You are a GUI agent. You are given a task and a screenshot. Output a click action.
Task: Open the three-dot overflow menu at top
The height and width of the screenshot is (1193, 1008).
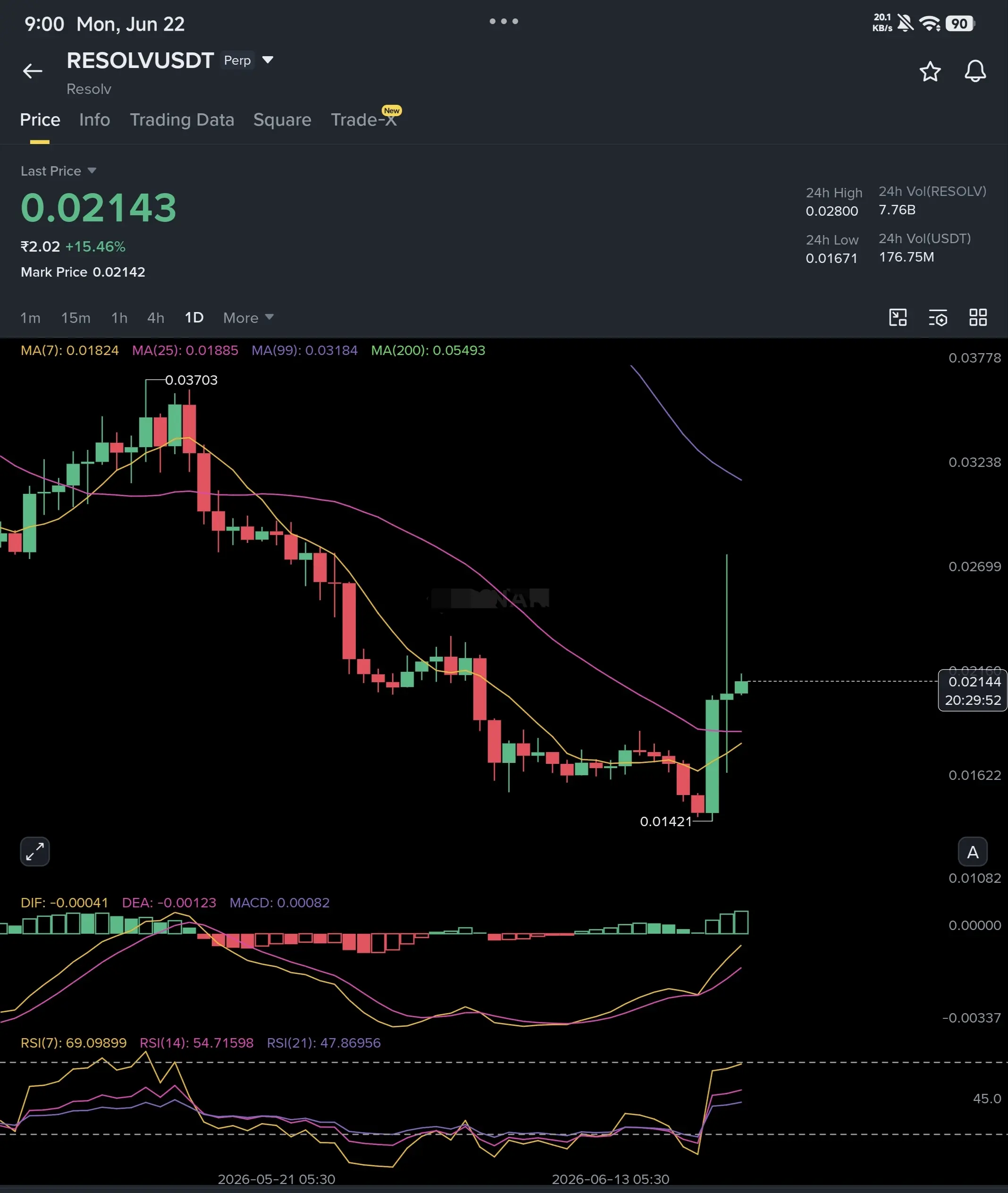pyautogui.click(x=504, y=21)
